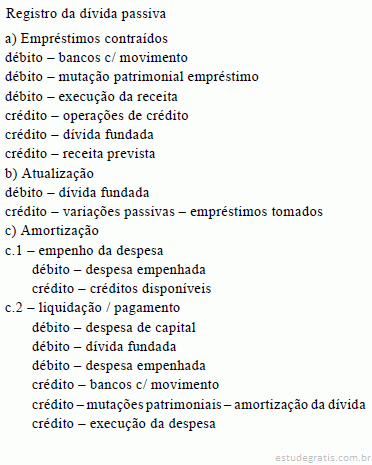This screenshot has width=372, height=465.
Task: Click the line 'crédito – operações de crédito'
Action: pos(97,116)
